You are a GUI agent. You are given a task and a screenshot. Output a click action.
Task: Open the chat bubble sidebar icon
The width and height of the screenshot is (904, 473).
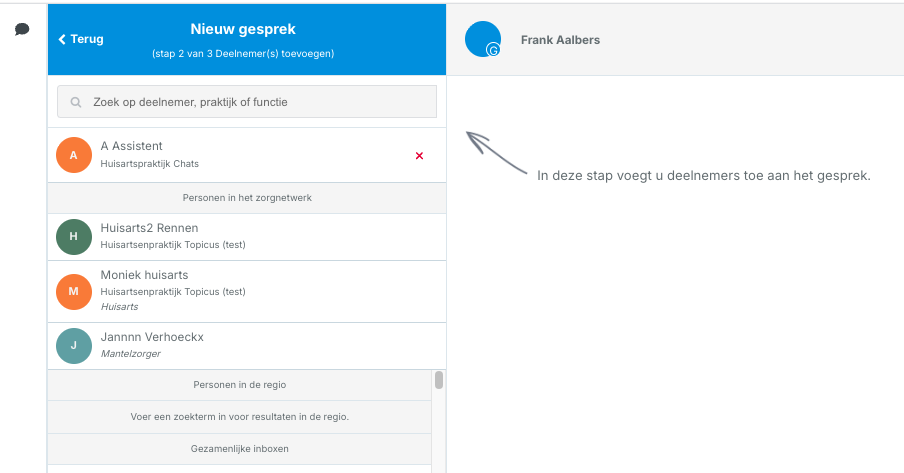click(x=22, y=29)
